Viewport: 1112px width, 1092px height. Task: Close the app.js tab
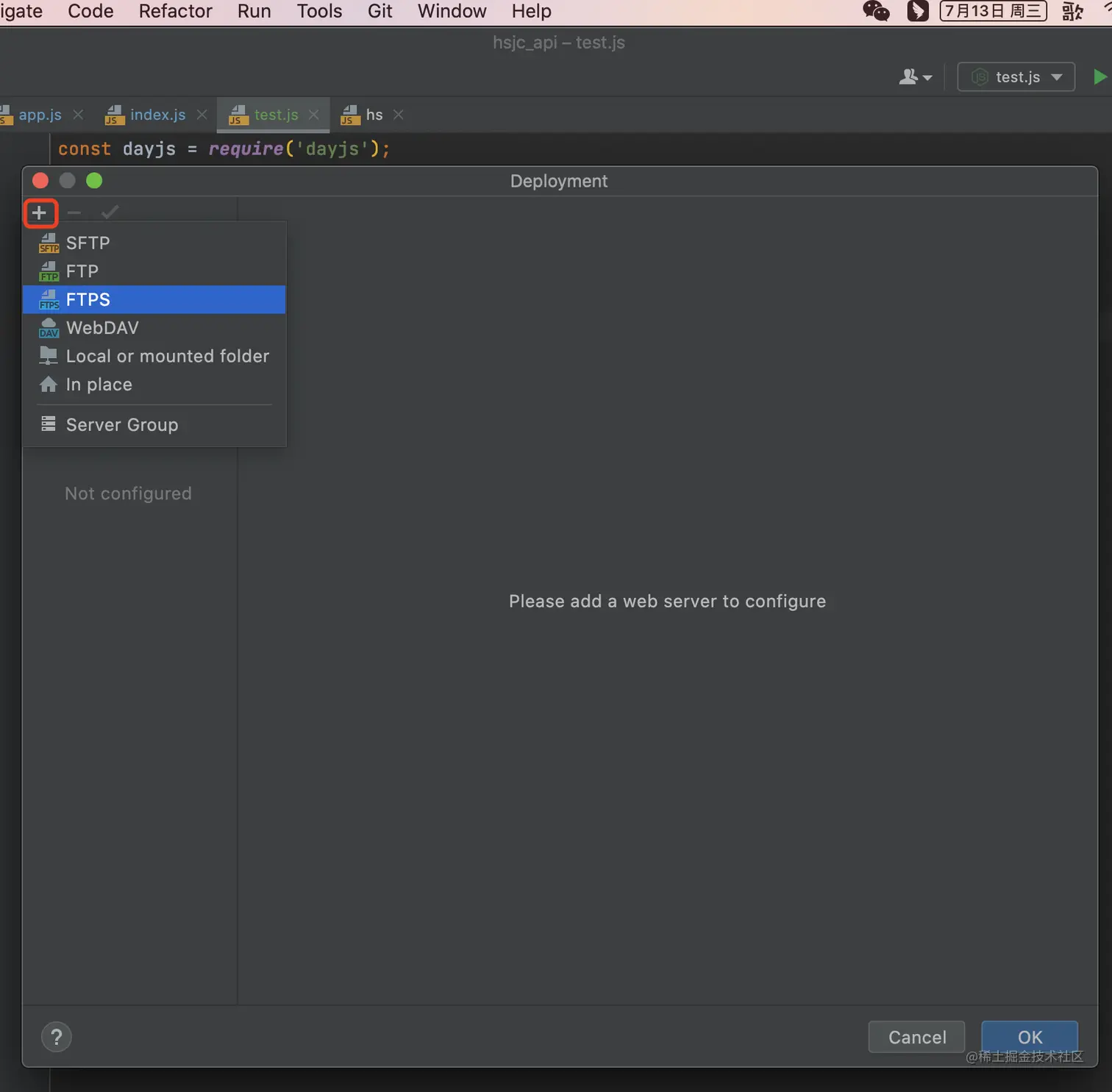coord(78,115)
